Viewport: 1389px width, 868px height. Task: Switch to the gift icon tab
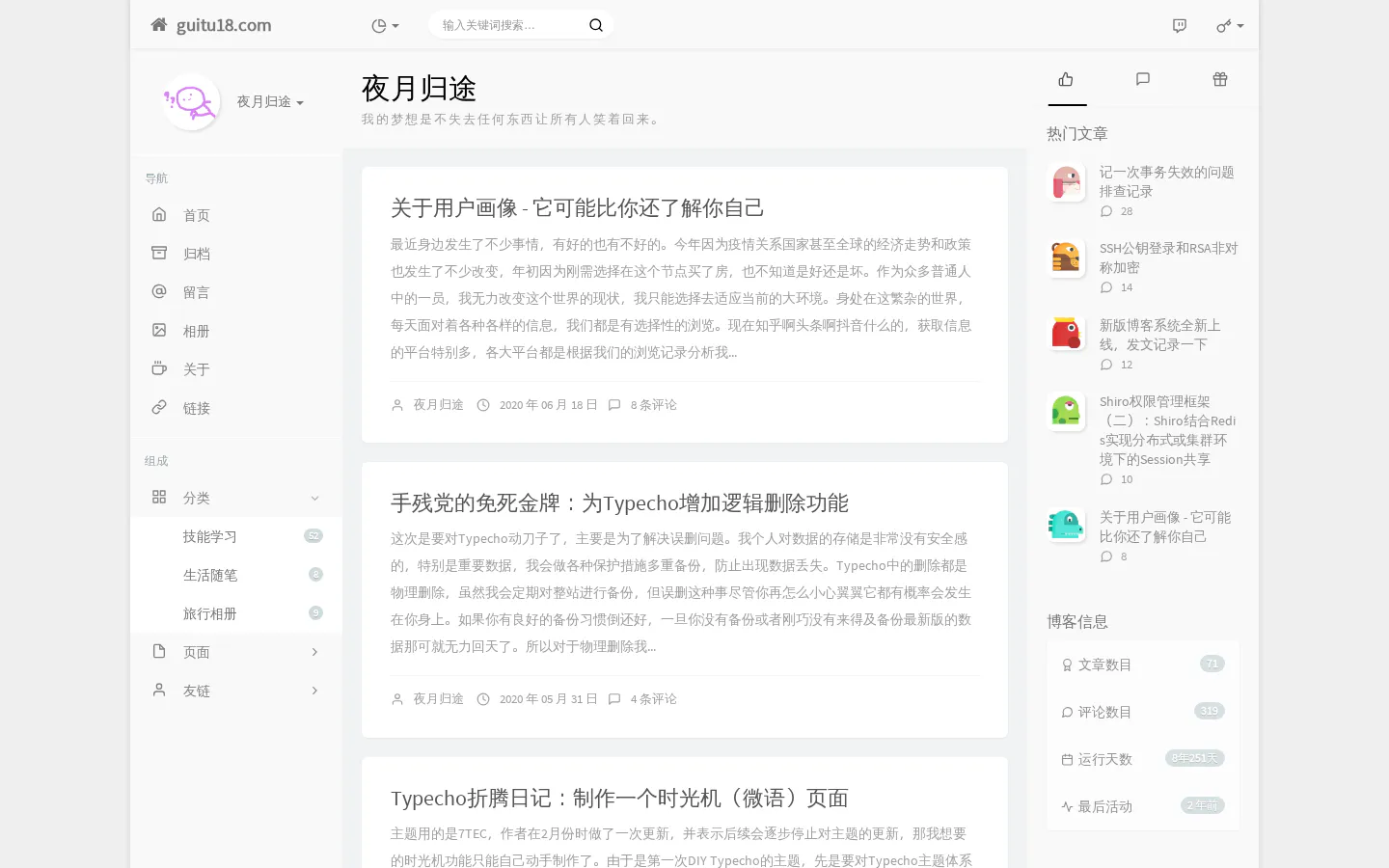(1220, 79)
